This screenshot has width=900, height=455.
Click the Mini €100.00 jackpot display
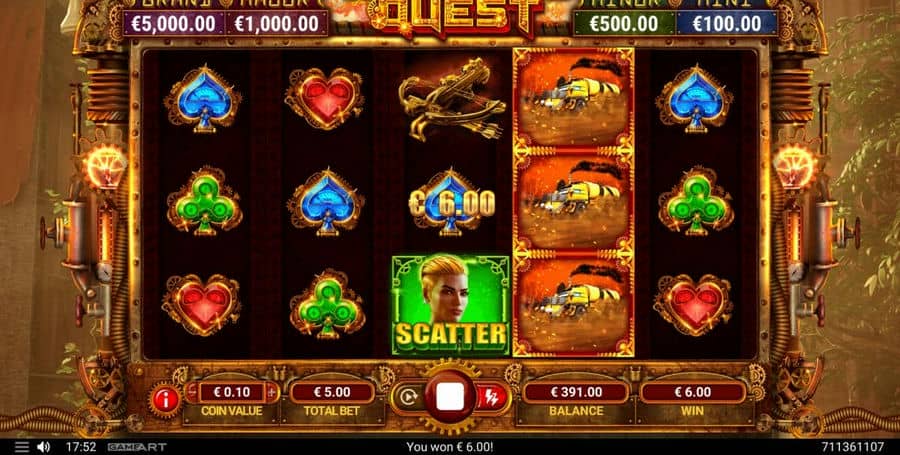pyautogui.click(x=727, y=24)
